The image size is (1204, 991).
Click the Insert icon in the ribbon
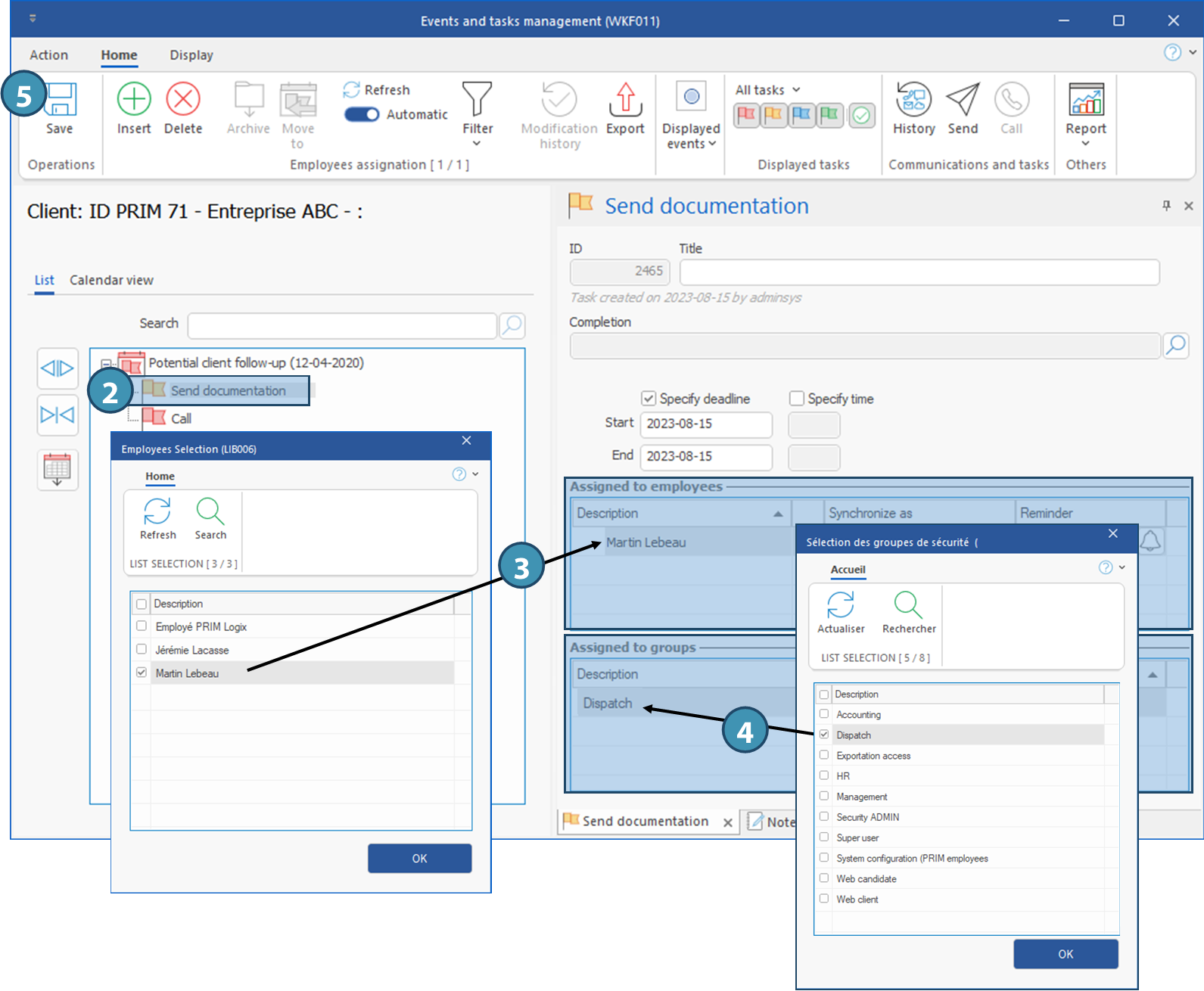tap(134, 100)
